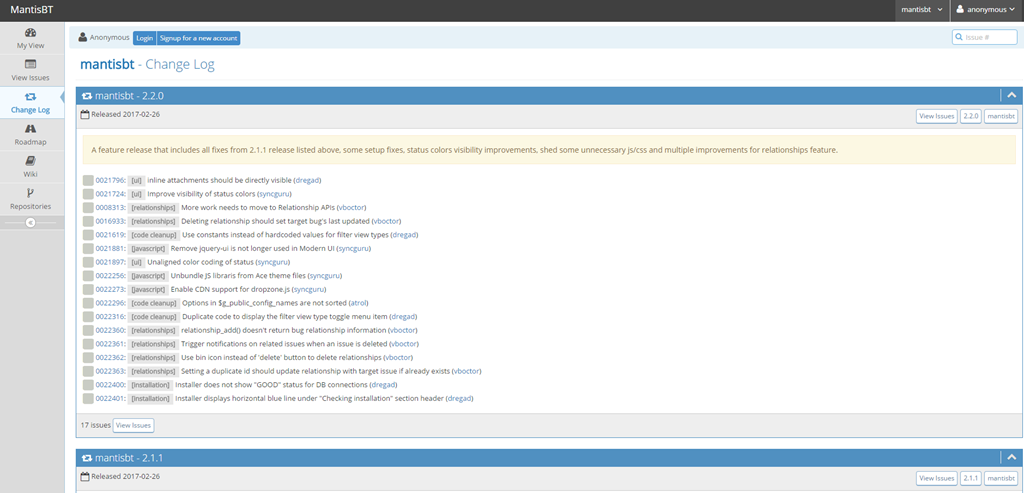Click dregad link on issue 0021796 row
This screenshot has width=1024, height=493.
307,180
